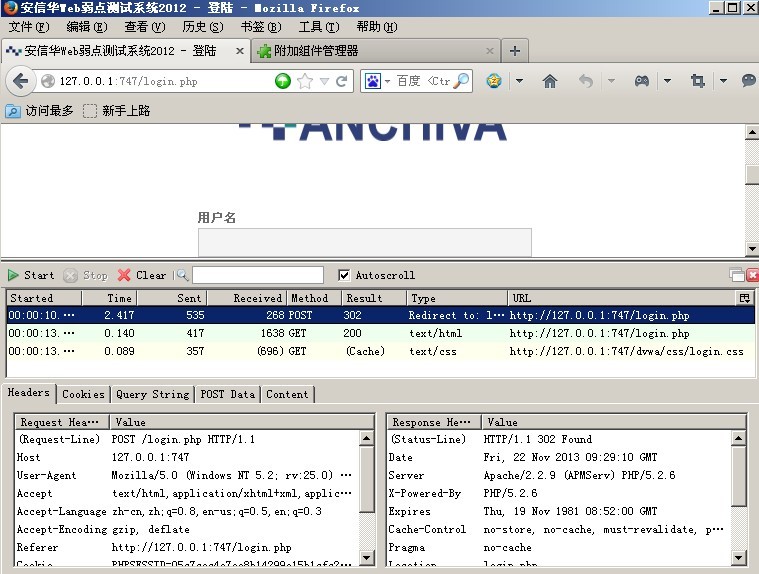Viewport: 759px width, 574px height.
Task: Open the 帮助 menu
Action: (377, 27)
